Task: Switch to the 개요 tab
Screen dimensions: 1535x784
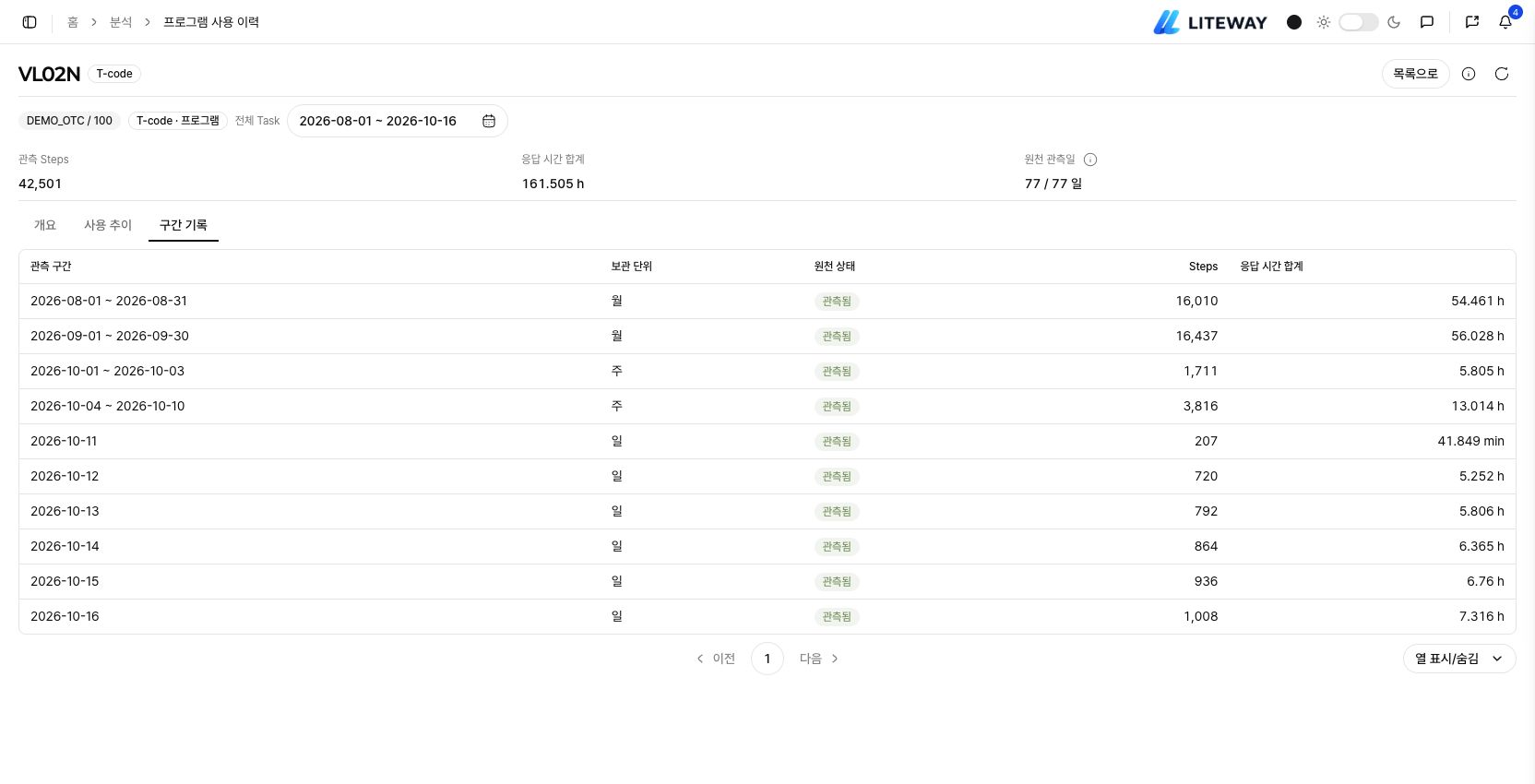Action: pos(45,225)
